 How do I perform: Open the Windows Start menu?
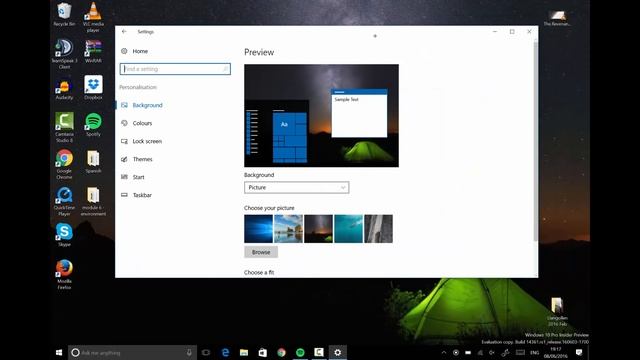(59, 352)
